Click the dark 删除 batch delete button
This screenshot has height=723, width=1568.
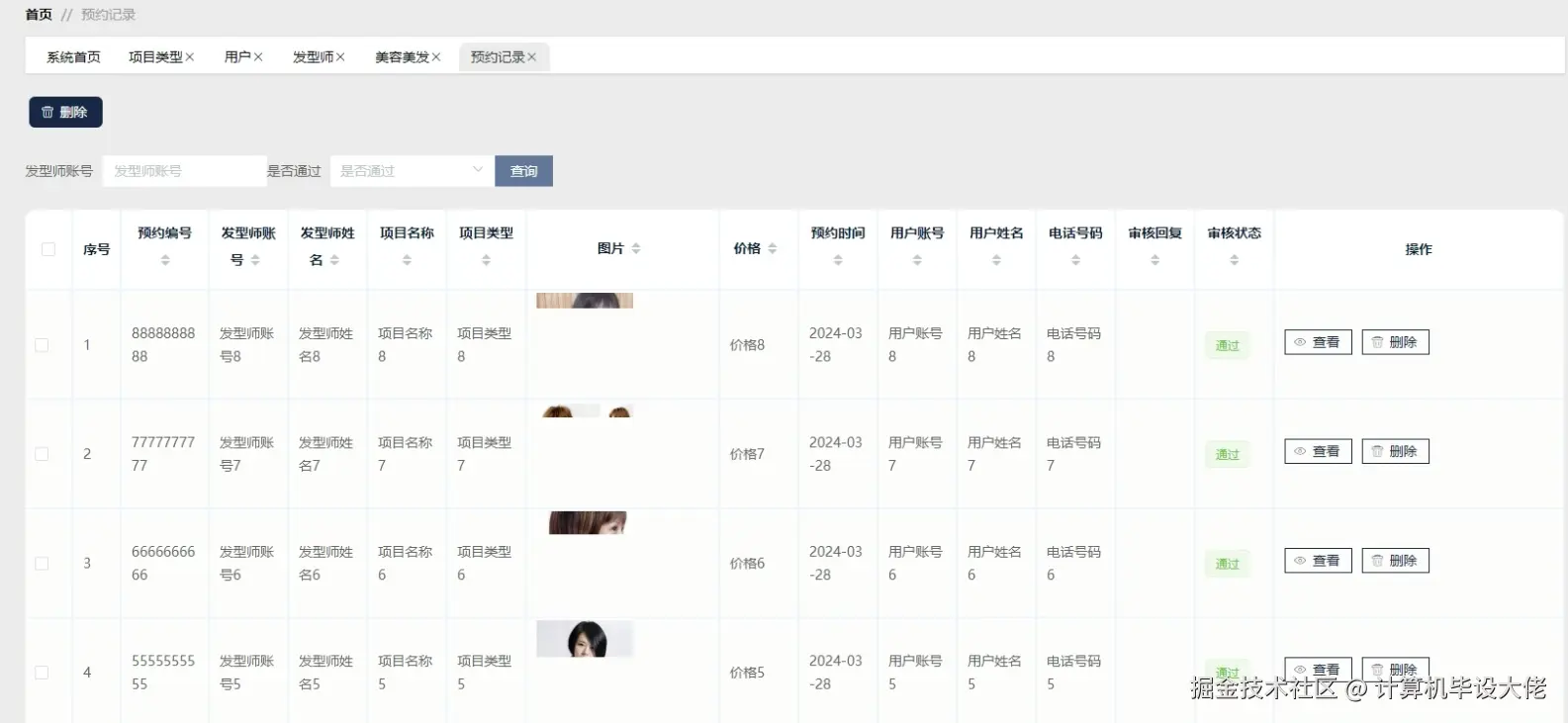tap(65, 112)
